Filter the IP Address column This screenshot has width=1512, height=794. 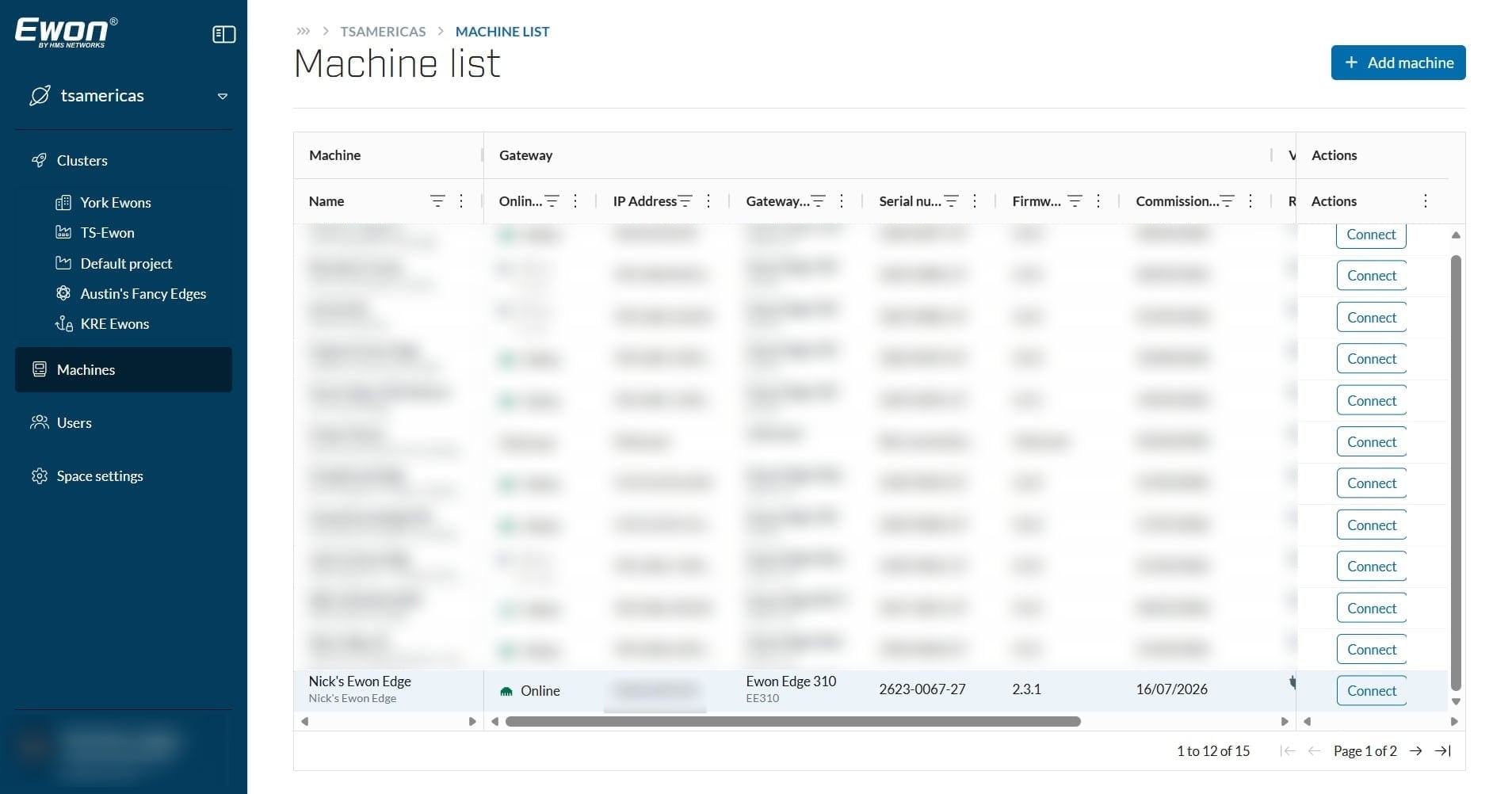click(685, 201)
